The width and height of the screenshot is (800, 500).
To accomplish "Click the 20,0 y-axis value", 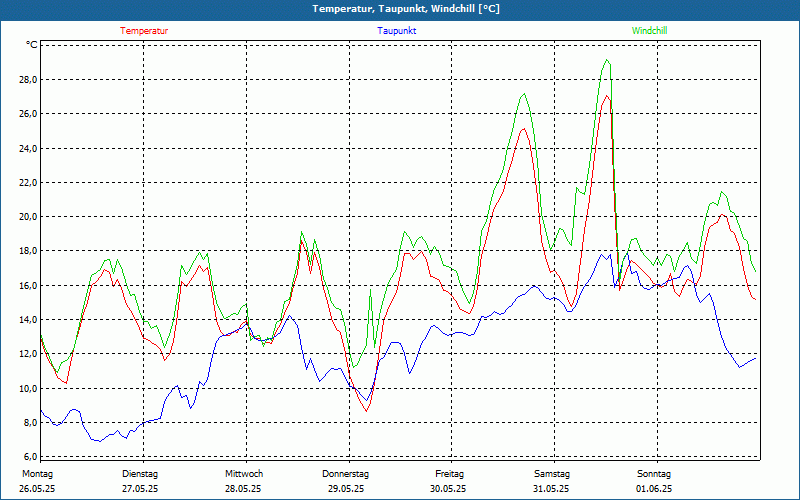I will (29, 217).
